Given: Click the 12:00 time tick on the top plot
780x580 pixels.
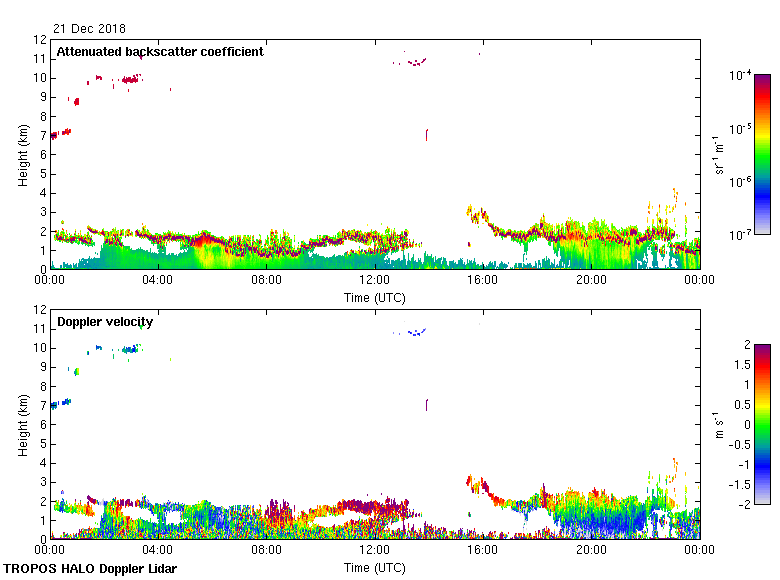Looking at the screenshot, I should point(374,282).
